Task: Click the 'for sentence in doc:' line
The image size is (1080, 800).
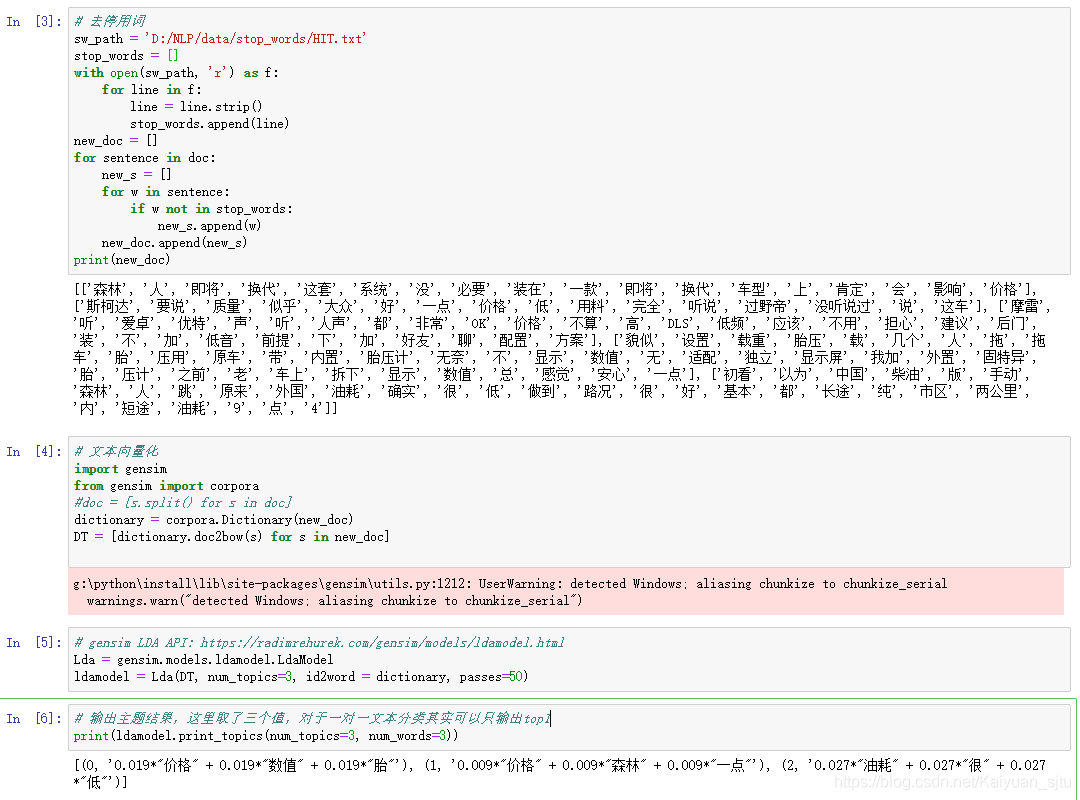Action: coord(145,157)
